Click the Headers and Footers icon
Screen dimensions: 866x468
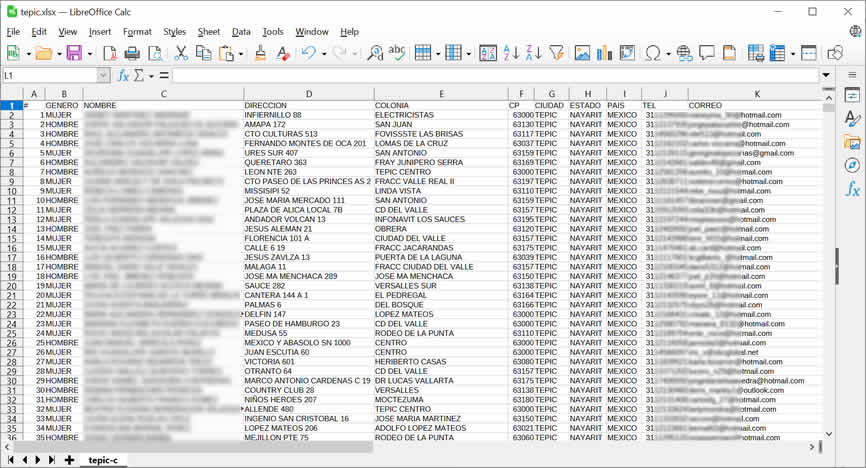tap(730, 53)
